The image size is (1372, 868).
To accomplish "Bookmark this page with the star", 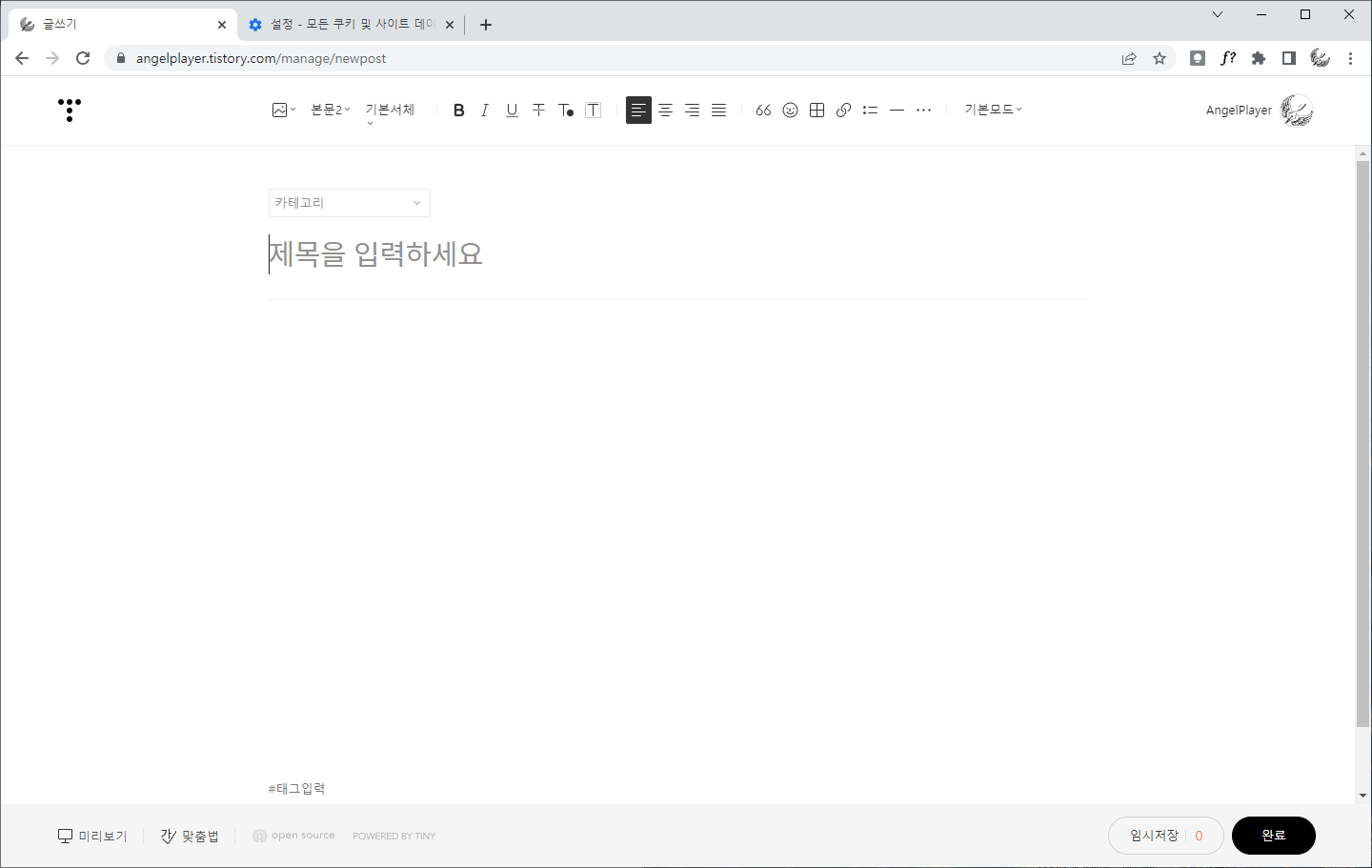I will click(1160, 58).
